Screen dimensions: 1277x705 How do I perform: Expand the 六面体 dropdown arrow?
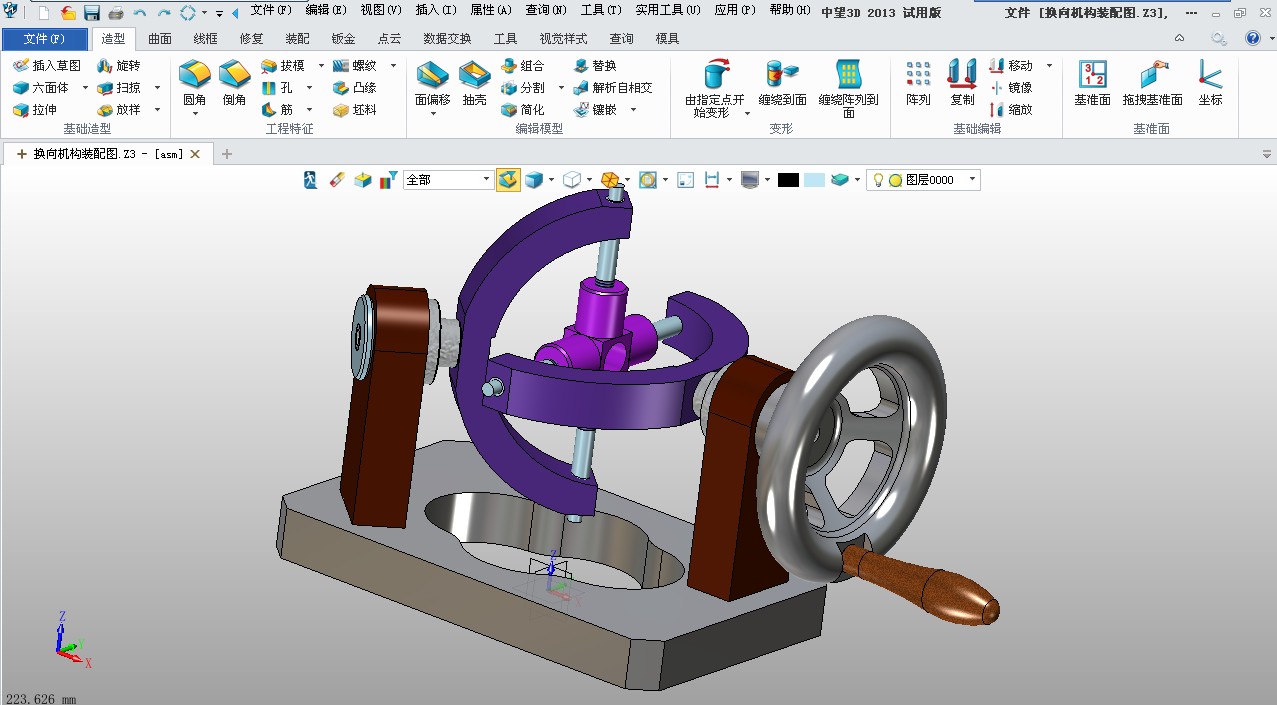85,88
